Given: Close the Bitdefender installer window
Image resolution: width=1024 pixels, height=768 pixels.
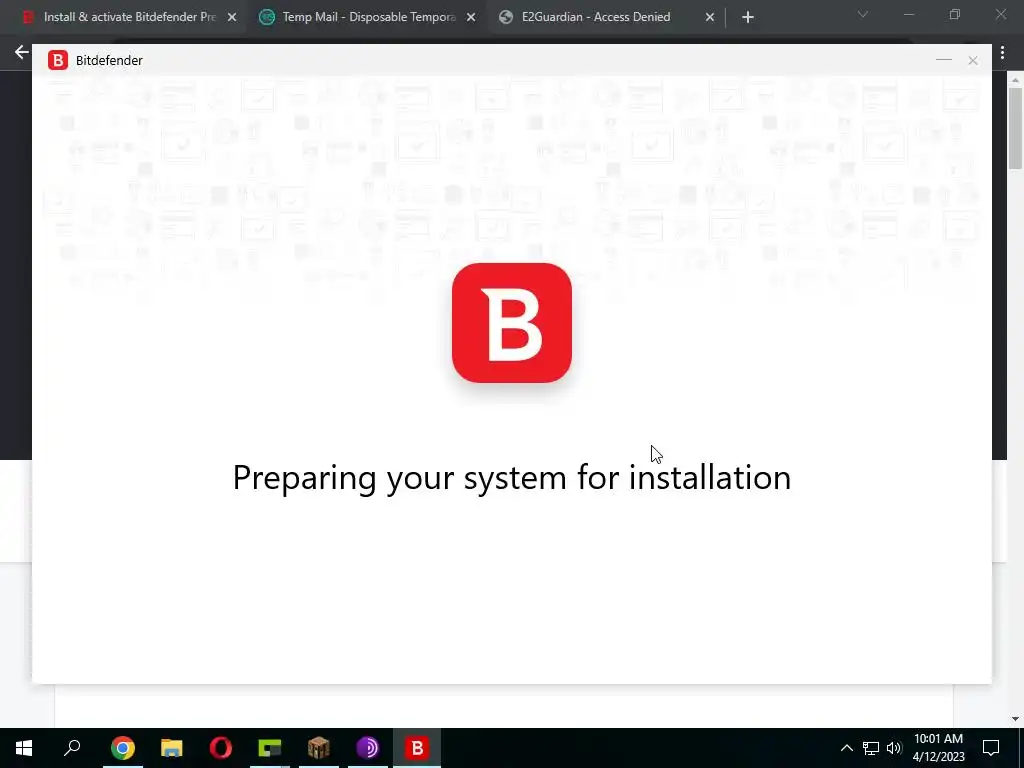Looking at the screenshot, I should click(973, 61).
